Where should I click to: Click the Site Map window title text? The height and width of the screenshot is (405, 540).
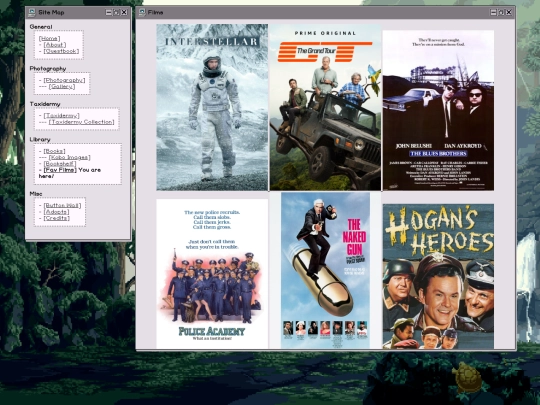pyautogui.click(x=51, y=12)
